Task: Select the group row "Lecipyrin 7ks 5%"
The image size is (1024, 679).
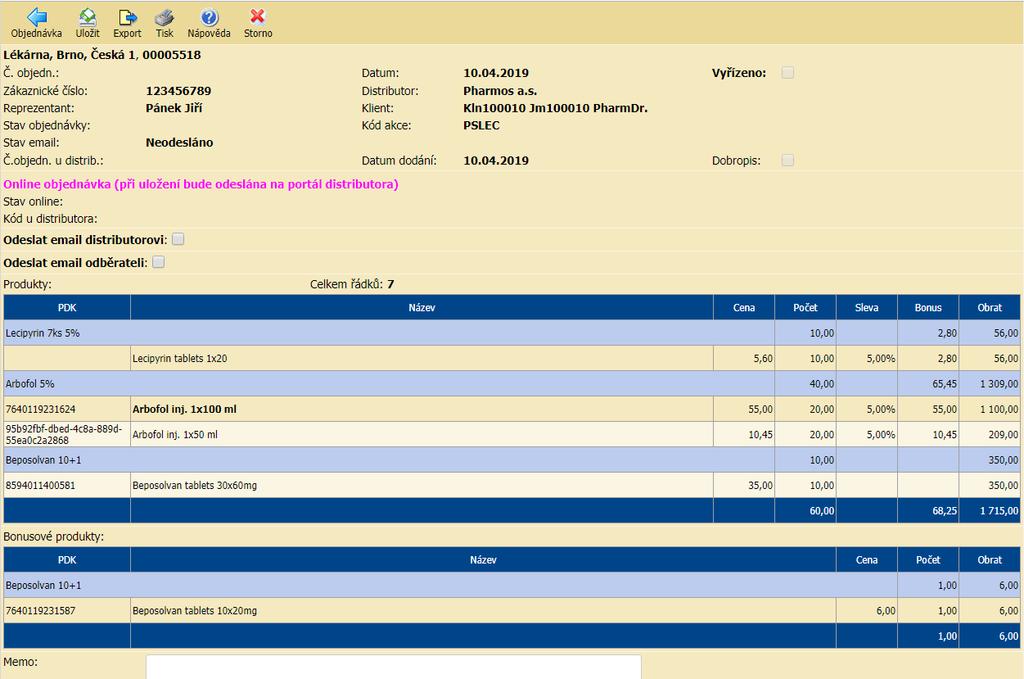Action: click(x=511, y=333)
